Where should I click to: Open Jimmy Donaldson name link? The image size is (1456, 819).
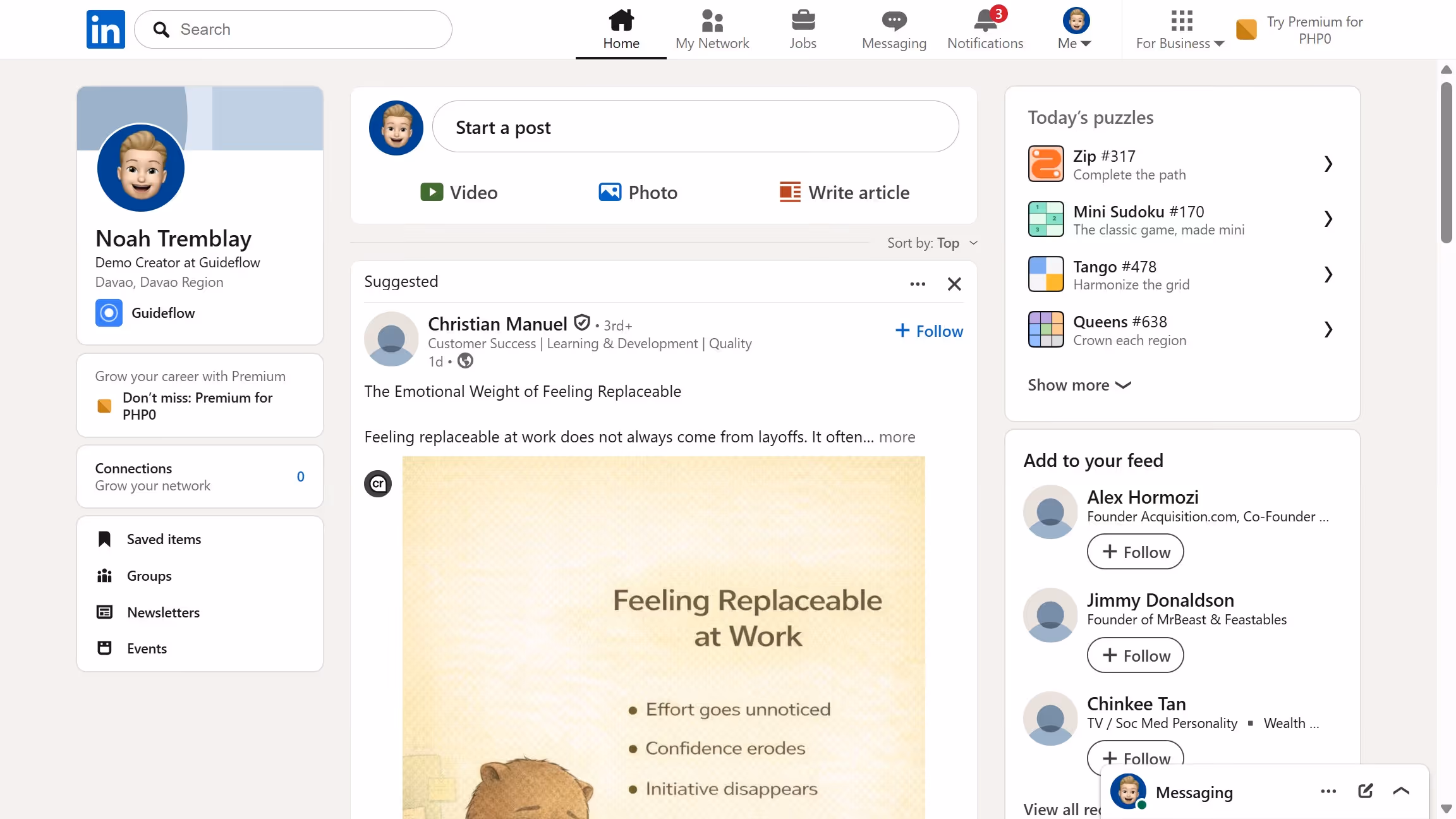pyautogui.click(x=1160, y=600)
